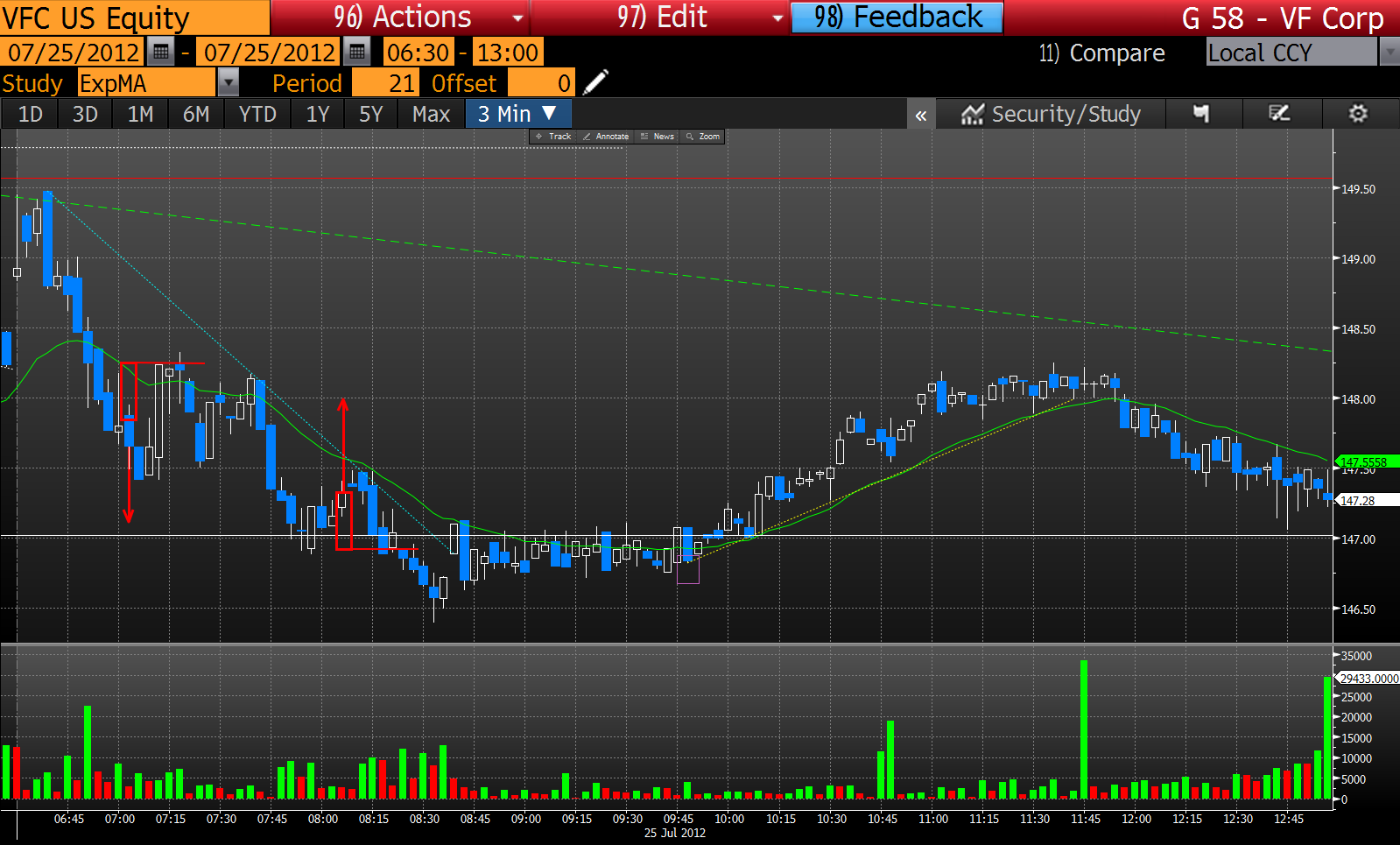This screenshot has height=845, width=1400.
Task: Click the 09:00 time axis label
Action: 526,819
